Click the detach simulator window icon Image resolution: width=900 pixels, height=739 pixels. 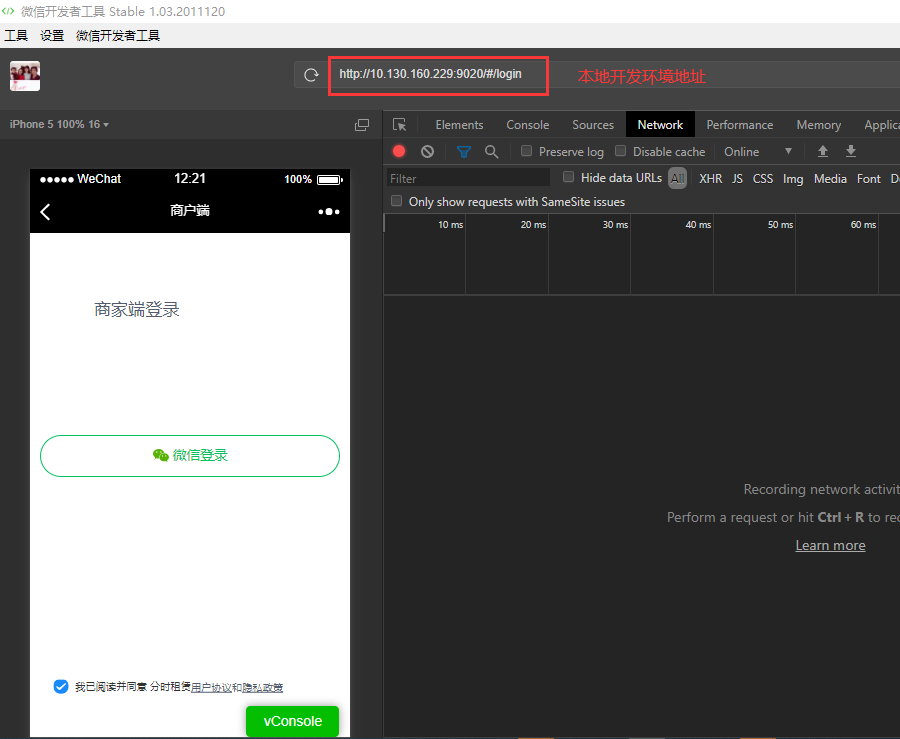pyautogui.click(x=362, y=125)
